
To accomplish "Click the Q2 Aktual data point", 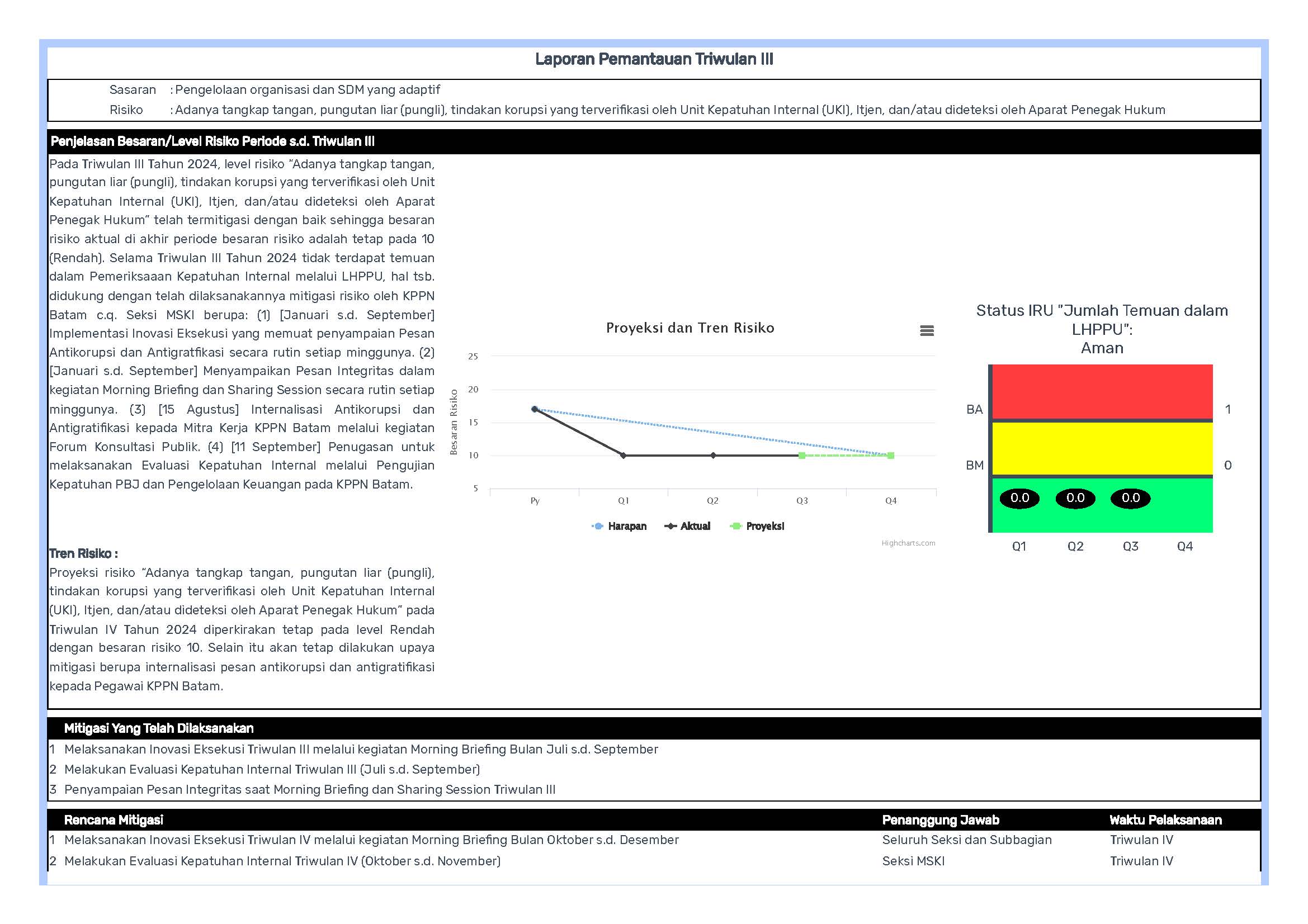I will click(712, 456).
